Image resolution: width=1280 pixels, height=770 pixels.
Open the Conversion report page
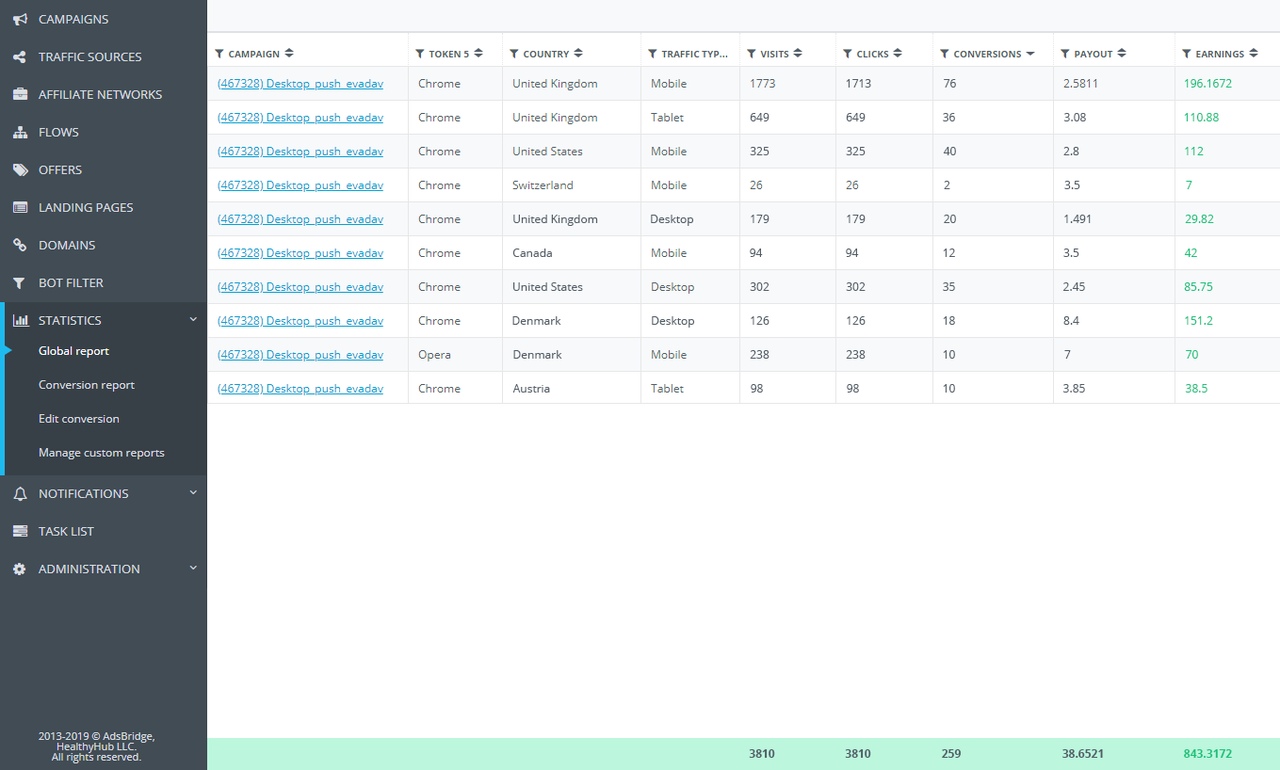pos(87,385)
